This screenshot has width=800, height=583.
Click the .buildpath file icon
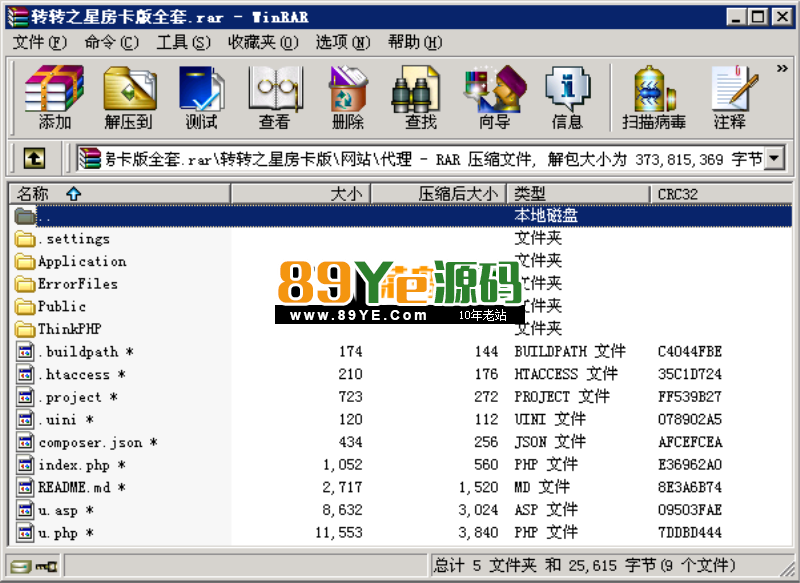25,351
